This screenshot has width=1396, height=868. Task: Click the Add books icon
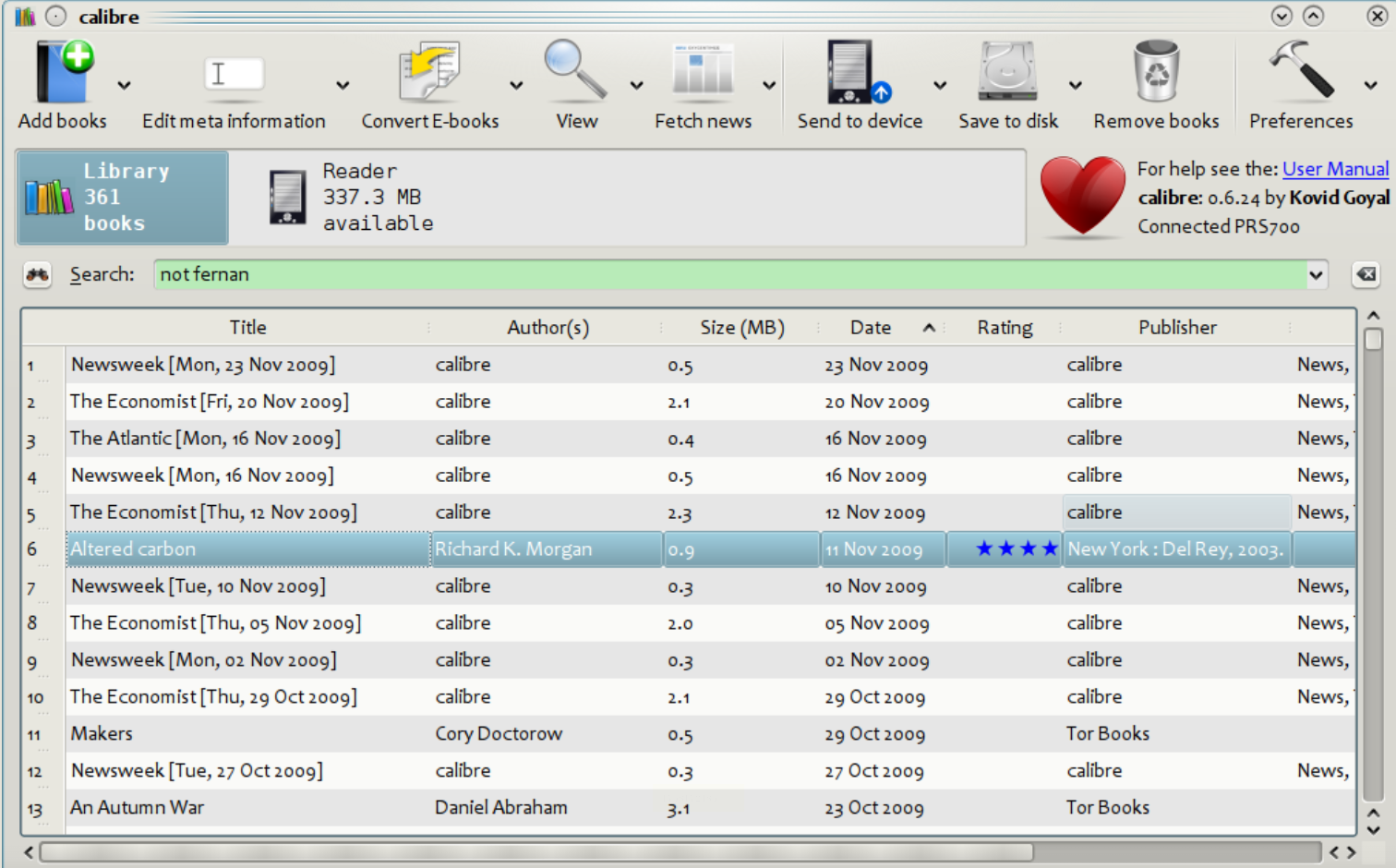[64, 71]
